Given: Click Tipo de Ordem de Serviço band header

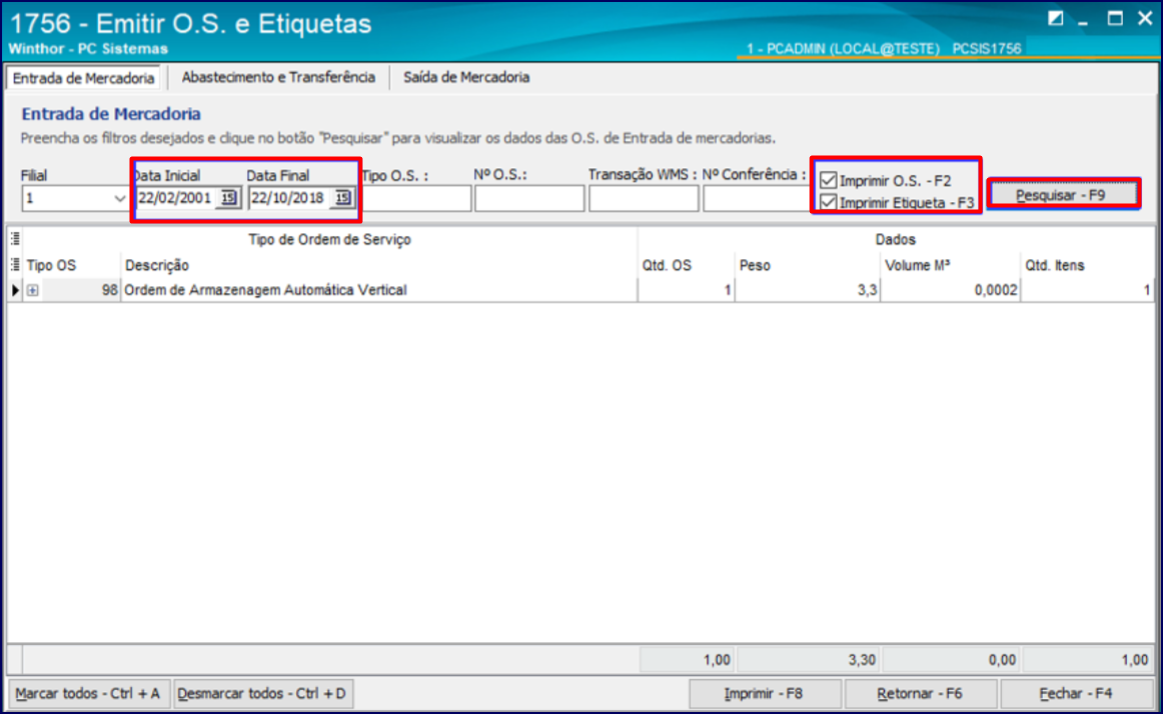Looking at the screenshot, I should tap(329, 239).
